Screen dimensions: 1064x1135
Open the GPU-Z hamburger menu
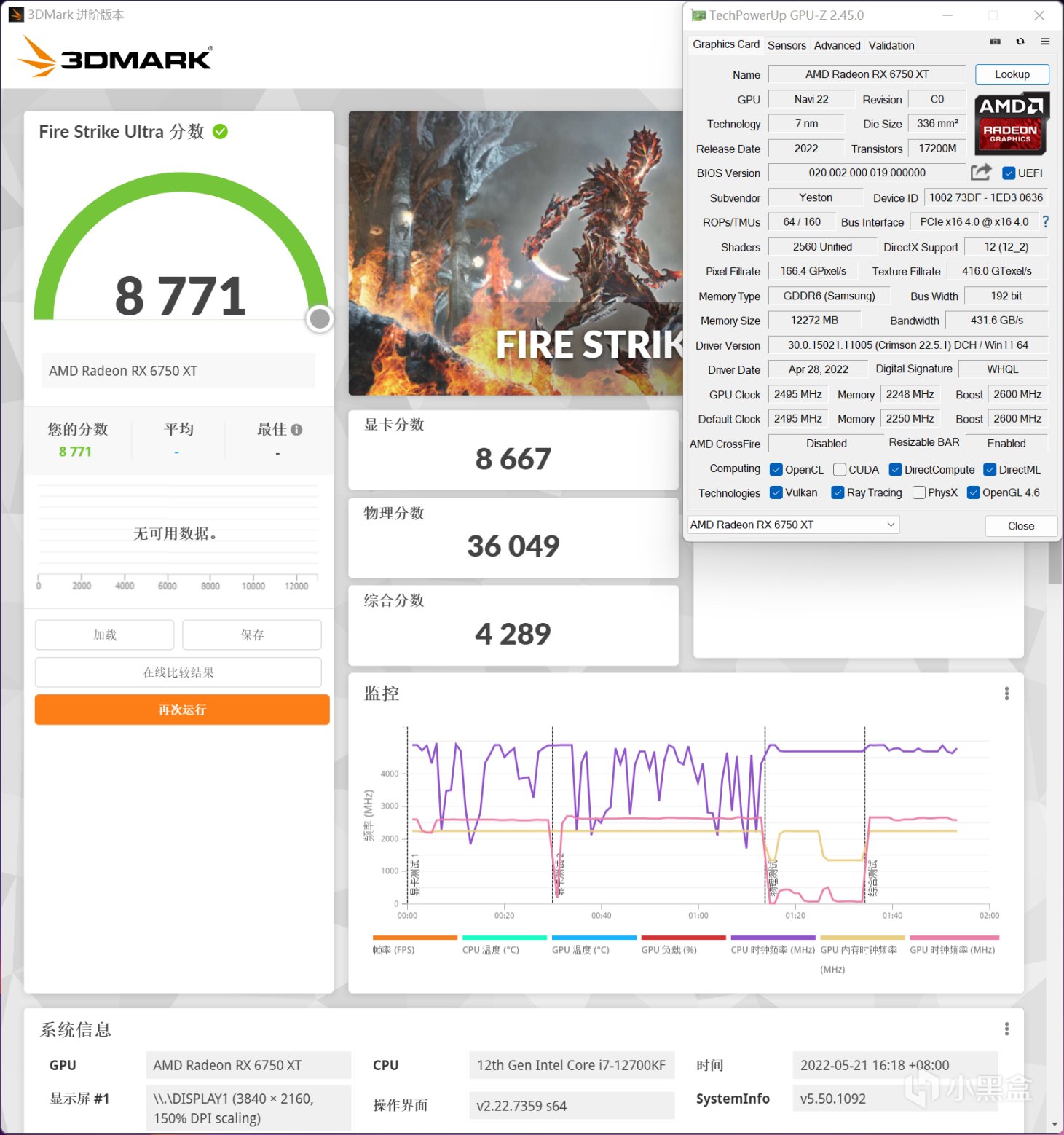(1045, 42)
